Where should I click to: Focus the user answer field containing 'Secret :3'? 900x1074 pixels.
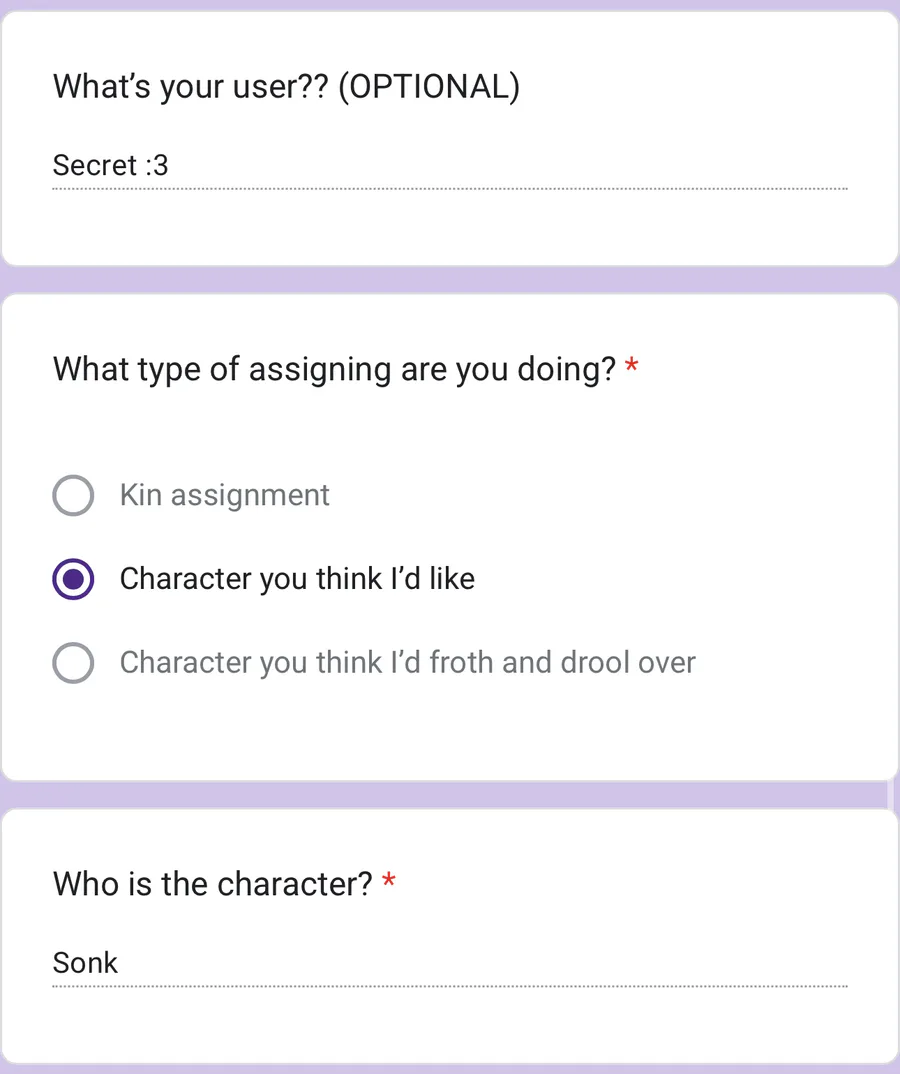450,166
